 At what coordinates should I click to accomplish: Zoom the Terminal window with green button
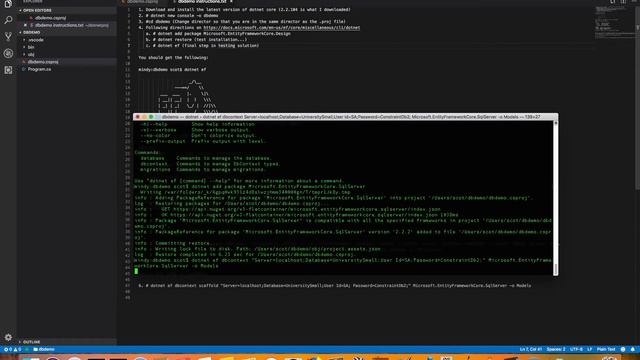151,117
